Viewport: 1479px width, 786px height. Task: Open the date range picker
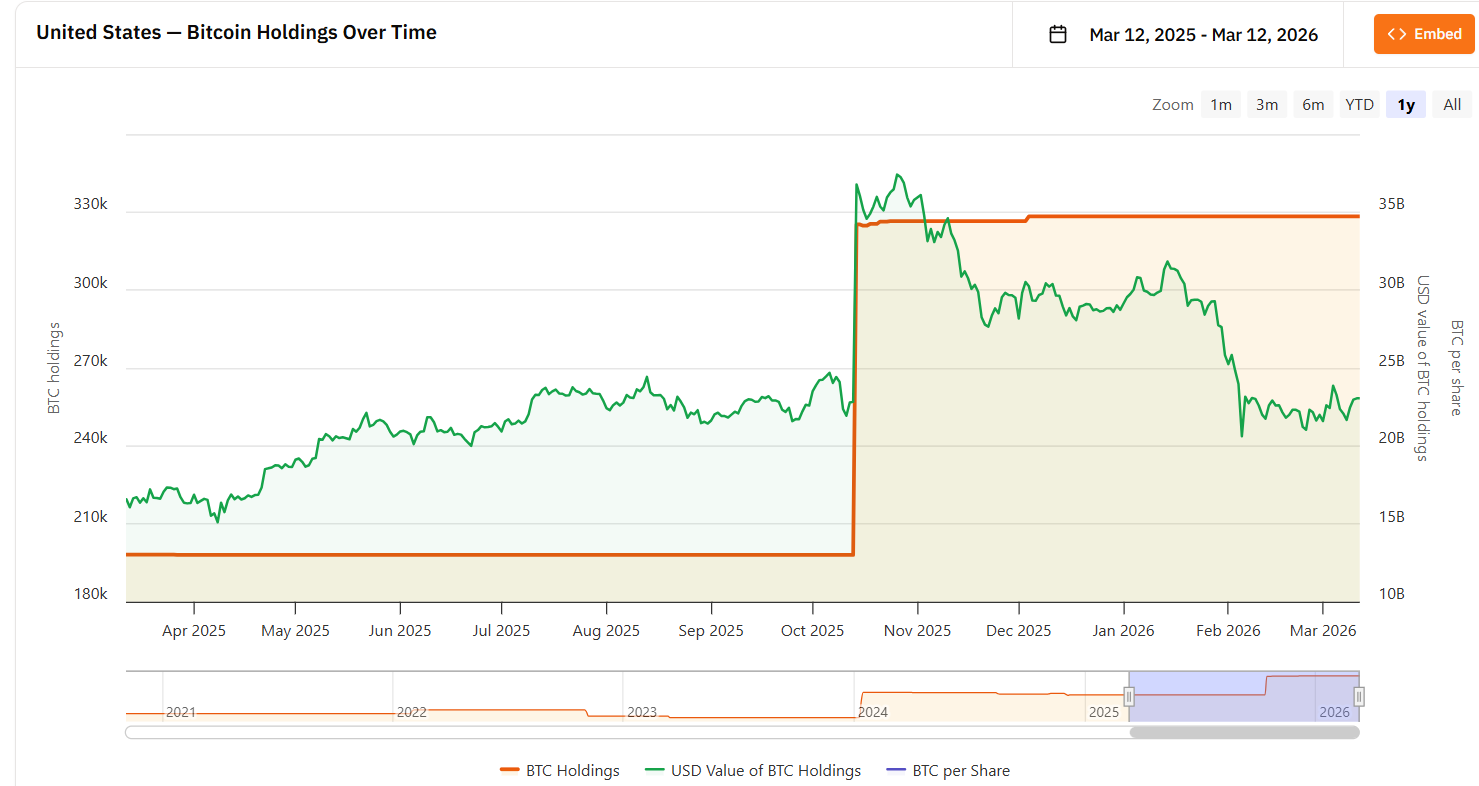click(1203, 35)
